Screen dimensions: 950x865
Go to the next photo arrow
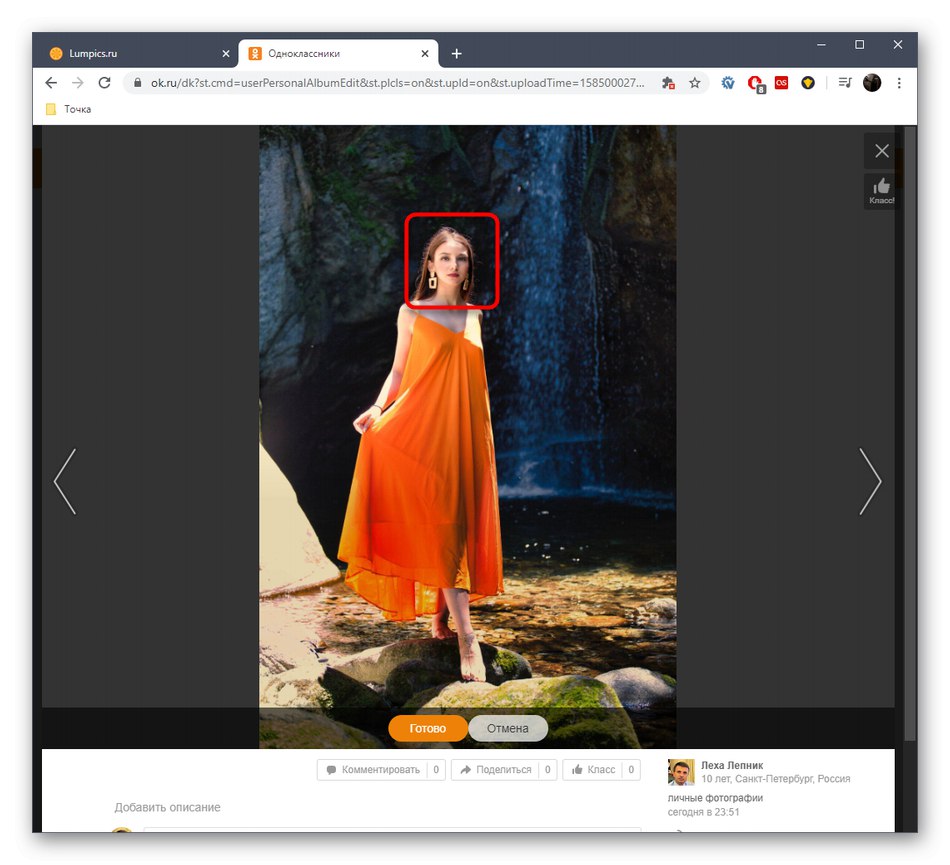point(870,481)
